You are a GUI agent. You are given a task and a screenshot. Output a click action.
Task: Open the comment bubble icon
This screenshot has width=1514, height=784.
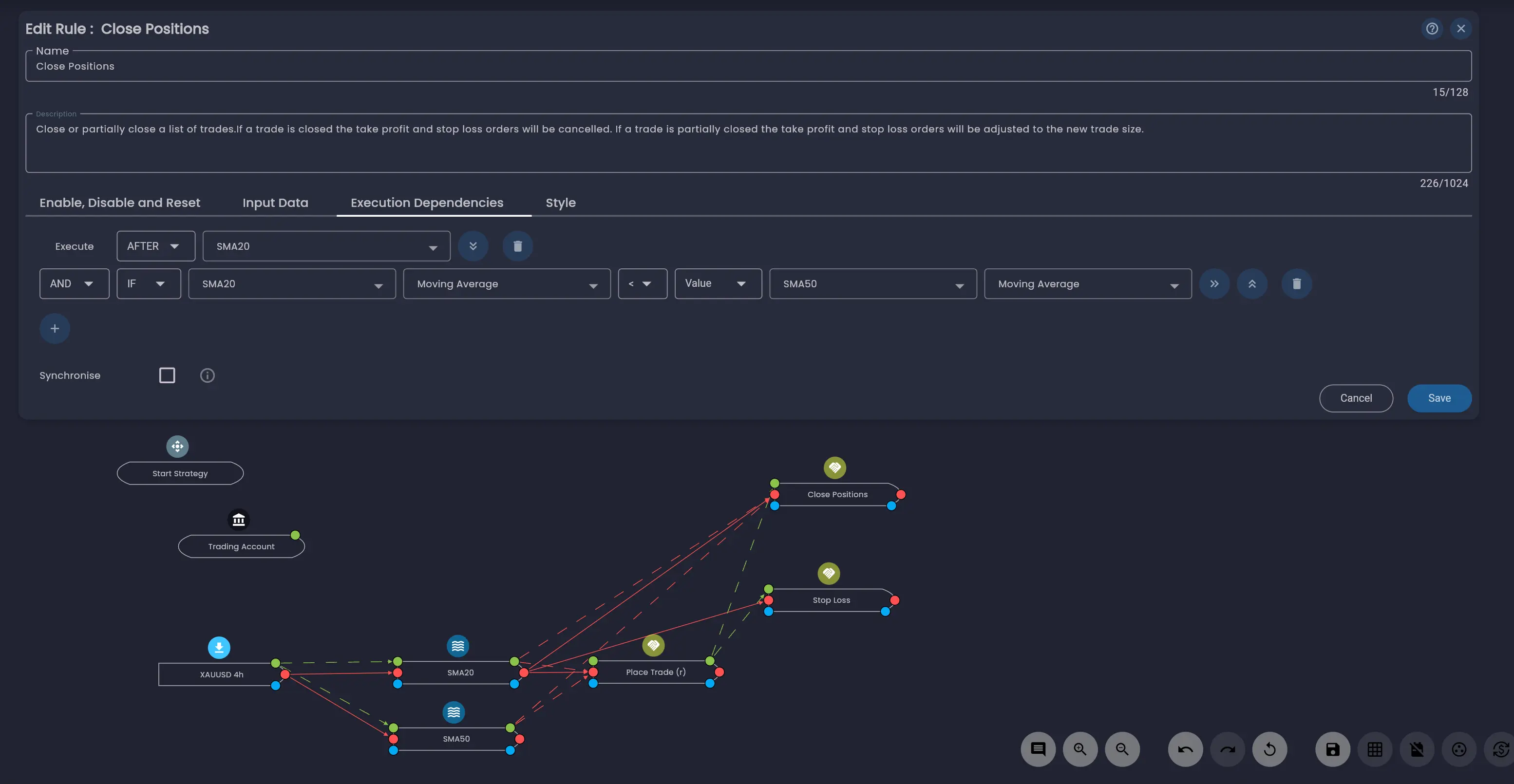1038,749
